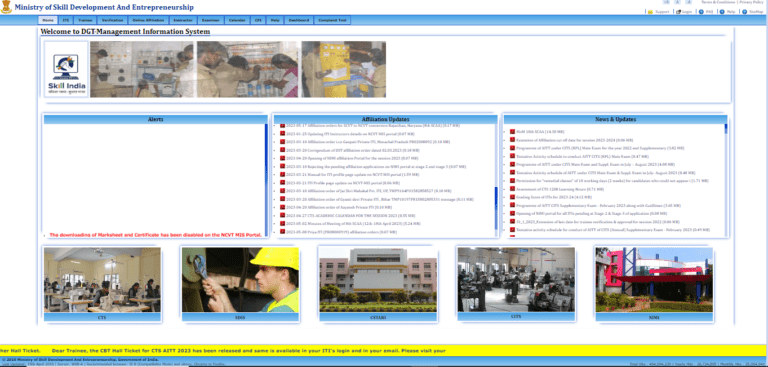Click the News & Updates panel scrollbar
768x367 pixels.
click(726, 180)
